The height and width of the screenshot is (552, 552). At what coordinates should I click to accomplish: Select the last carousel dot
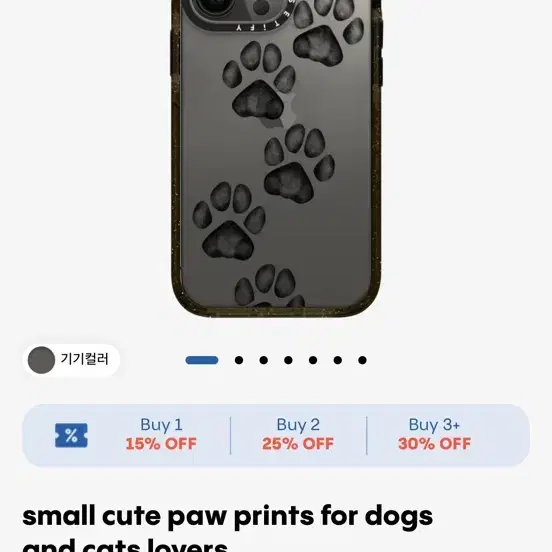[x=362, y=360]
